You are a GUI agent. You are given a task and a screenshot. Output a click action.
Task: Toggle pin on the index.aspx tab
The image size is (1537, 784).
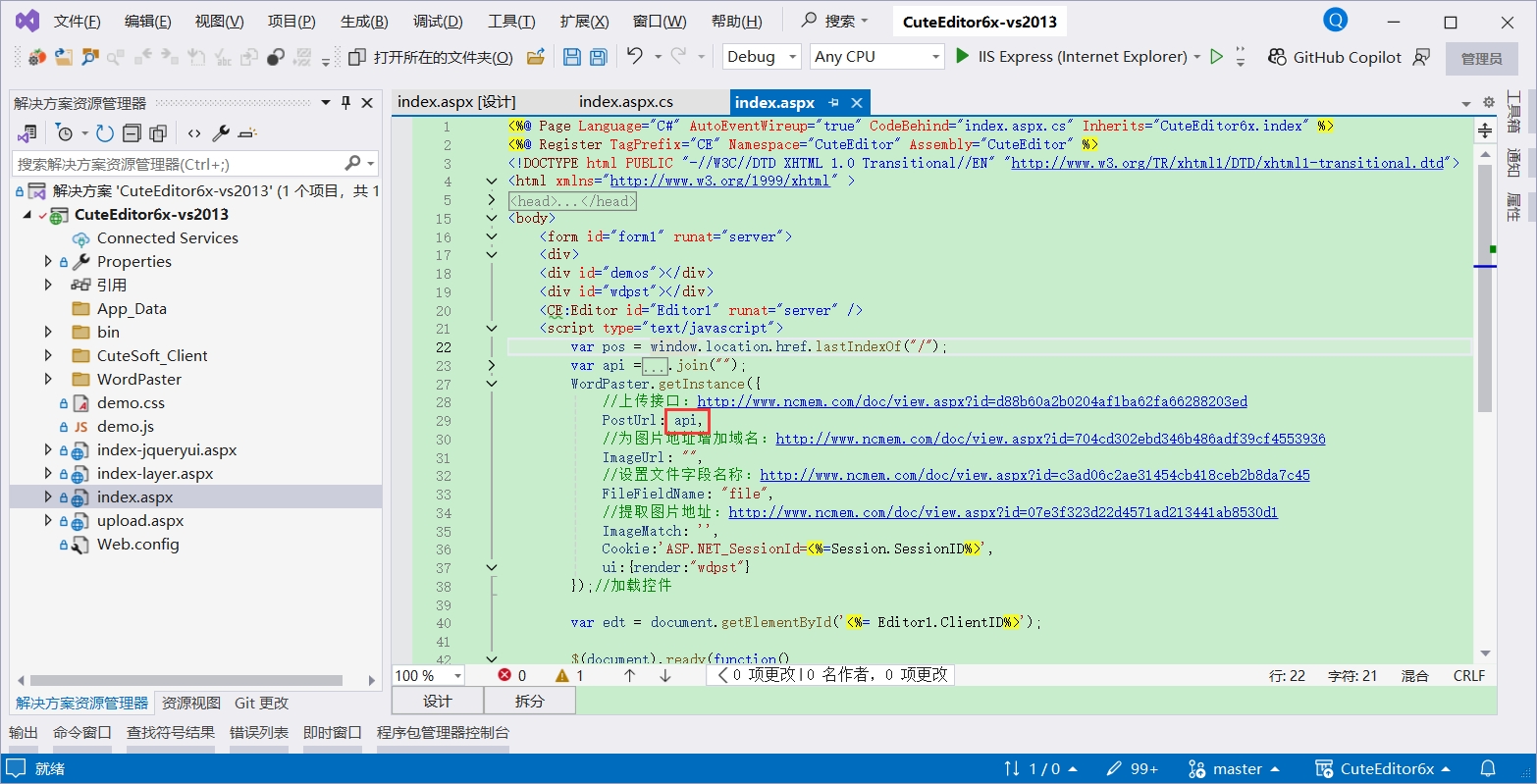pos(833,102)
